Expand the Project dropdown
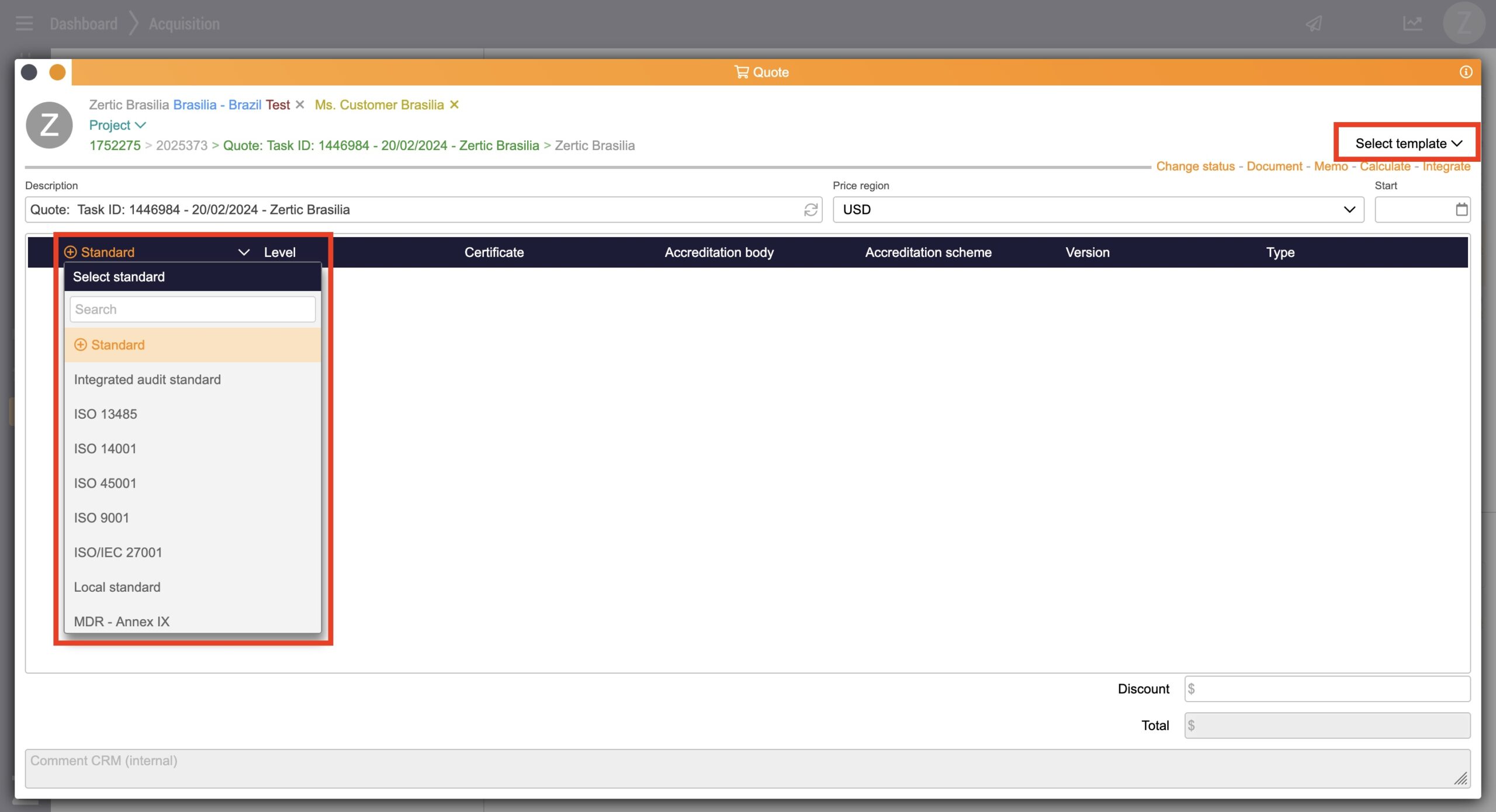Screen dimensions: 1496x812 (x=117, y=125)
